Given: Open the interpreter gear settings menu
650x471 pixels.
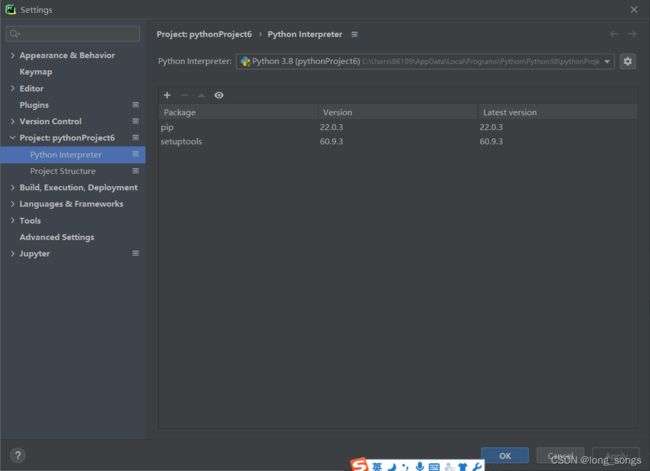Looking at the screenshot, I should click(628, 61).
